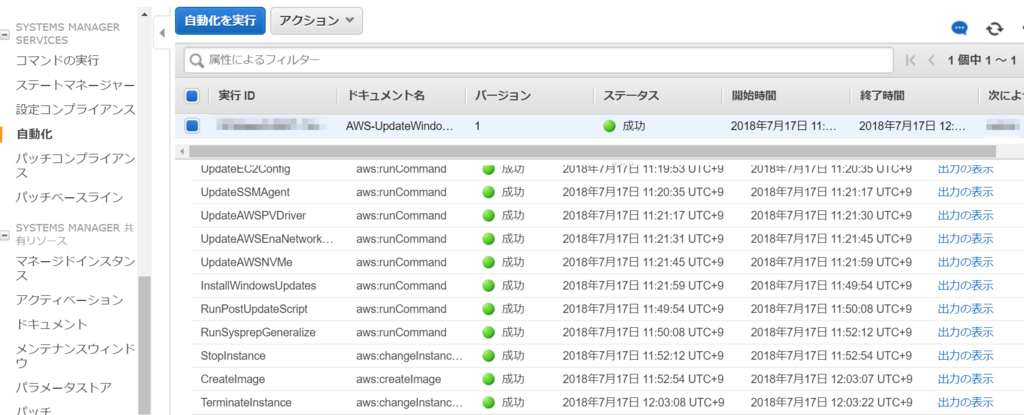Show output for TerminateInstance step

965,403
